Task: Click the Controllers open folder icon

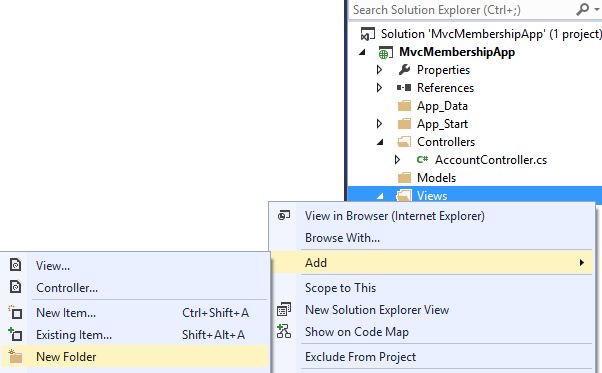Action: click(404, 142)
